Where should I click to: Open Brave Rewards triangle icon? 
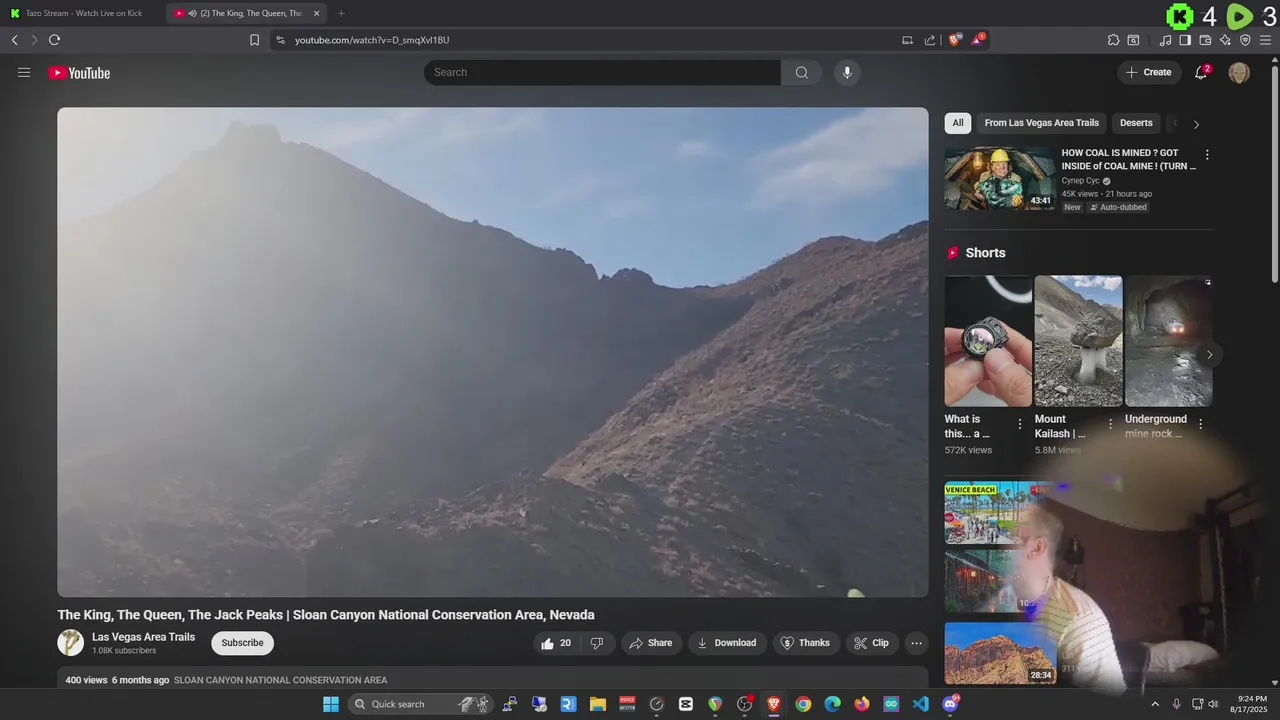point(978,40)
